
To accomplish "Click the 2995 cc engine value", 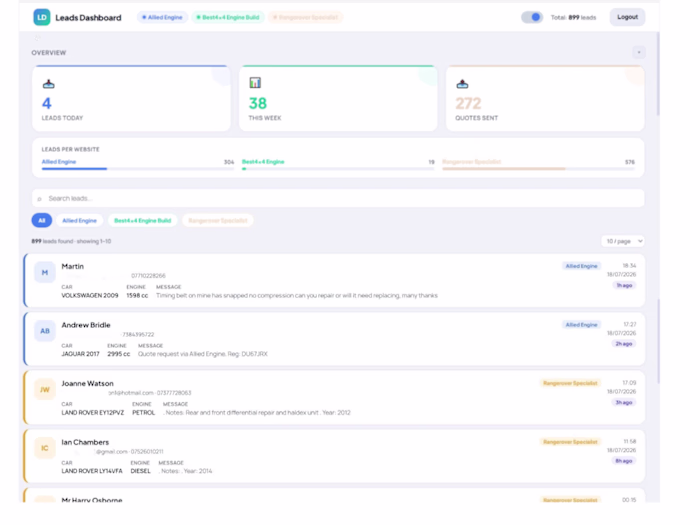I will pyautogui.click(x=118, y=354).
